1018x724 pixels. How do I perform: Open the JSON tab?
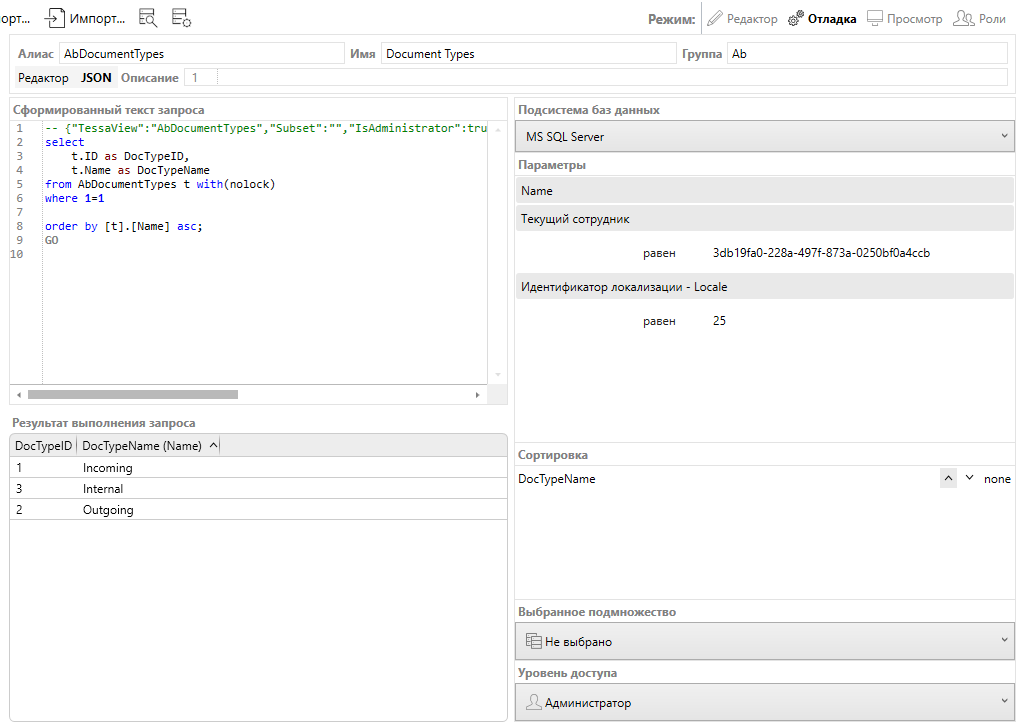(96, 78)
